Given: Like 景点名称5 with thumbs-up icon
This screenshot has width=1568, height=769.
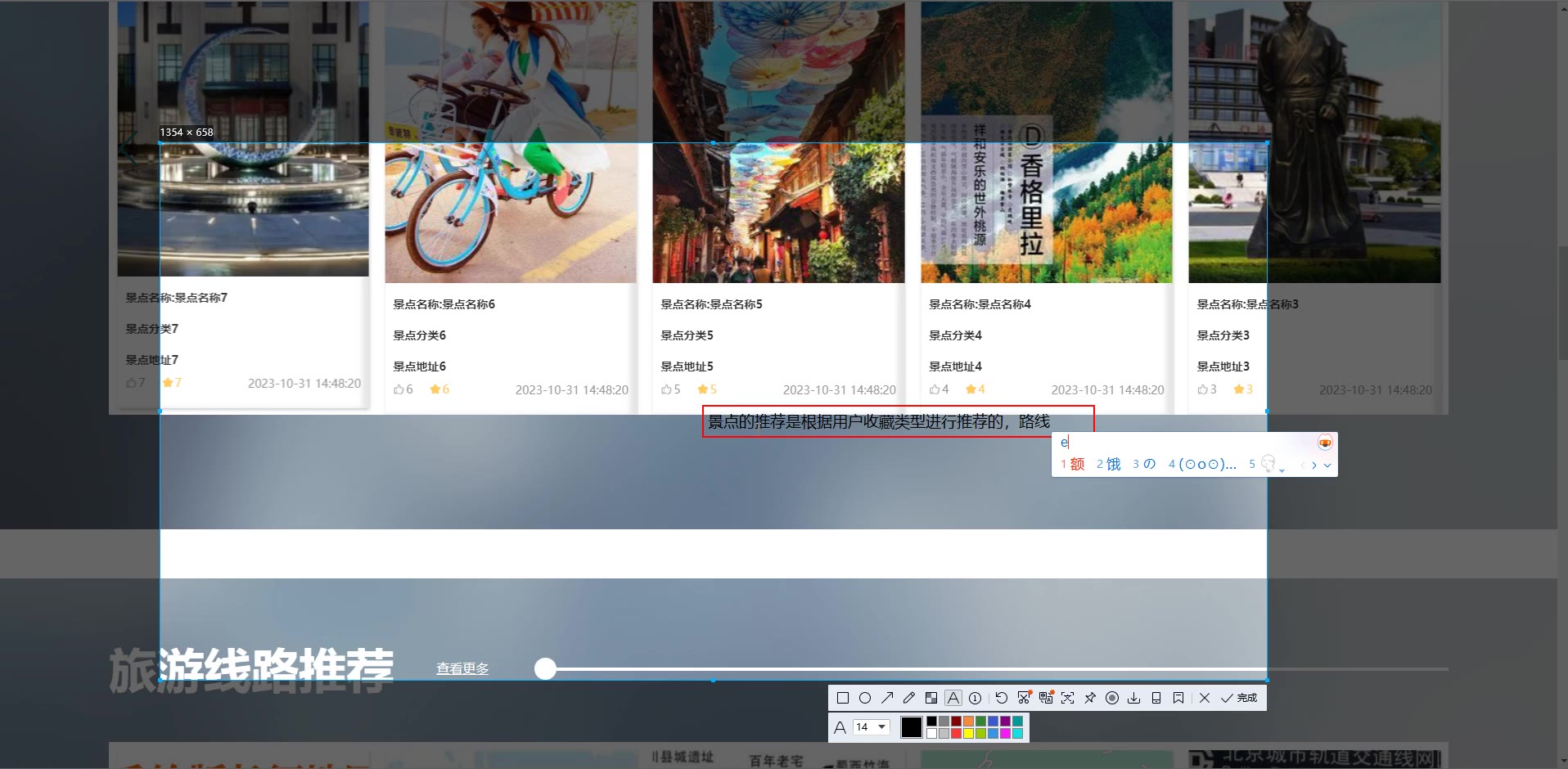Looking at the screenshot, I should point(666,389).
